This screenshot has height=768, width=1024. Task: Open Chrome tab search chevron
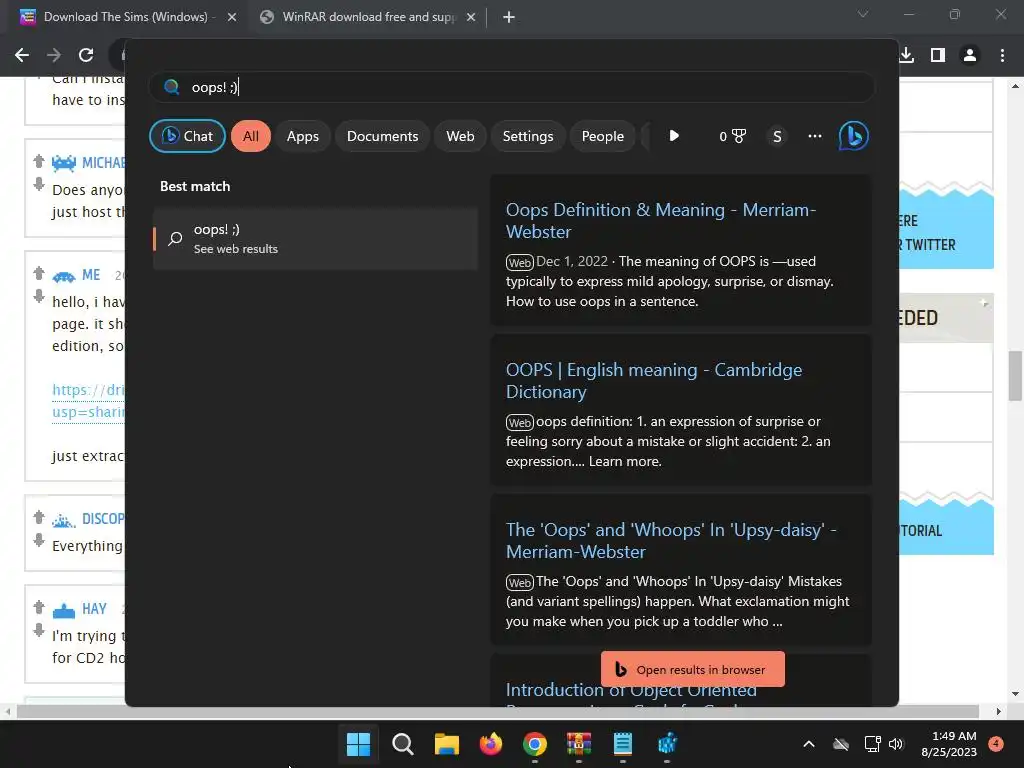click(x=863, y=14)
